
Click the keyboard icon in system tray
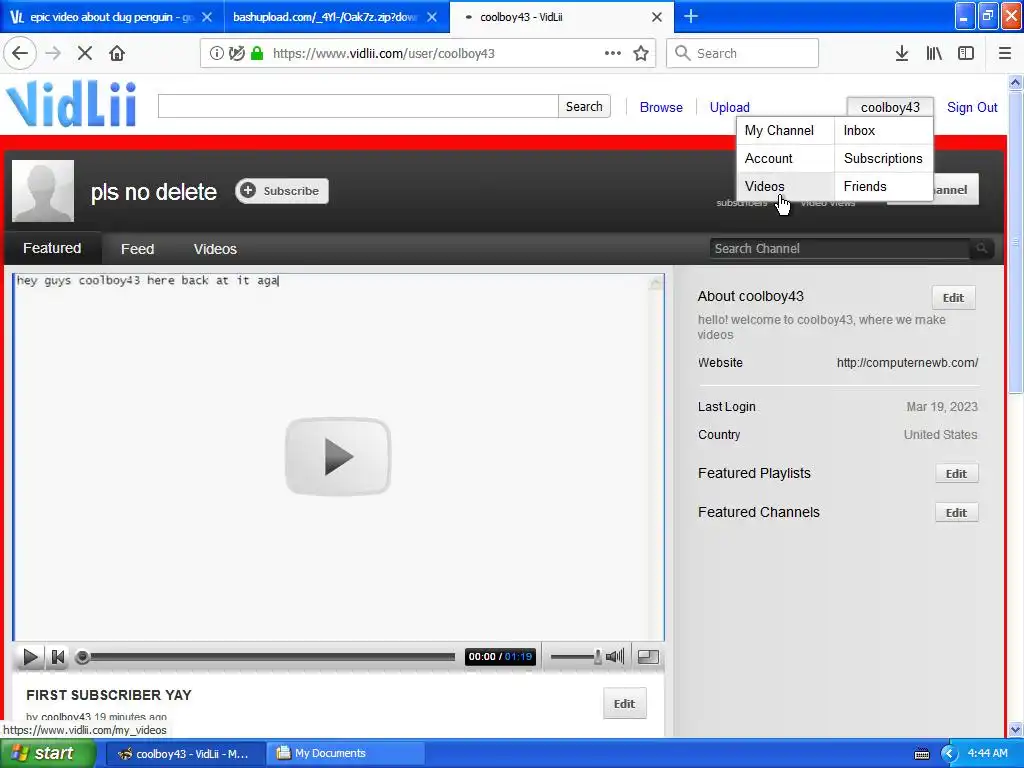tap(921, 754)
